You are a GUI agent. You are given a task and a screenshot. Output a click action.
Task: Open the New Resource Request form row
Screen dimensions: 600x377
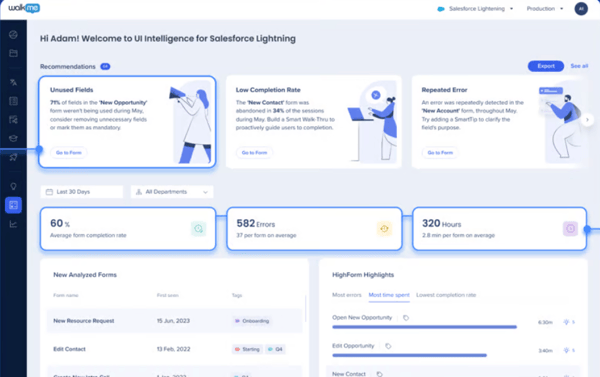[174, 321]
